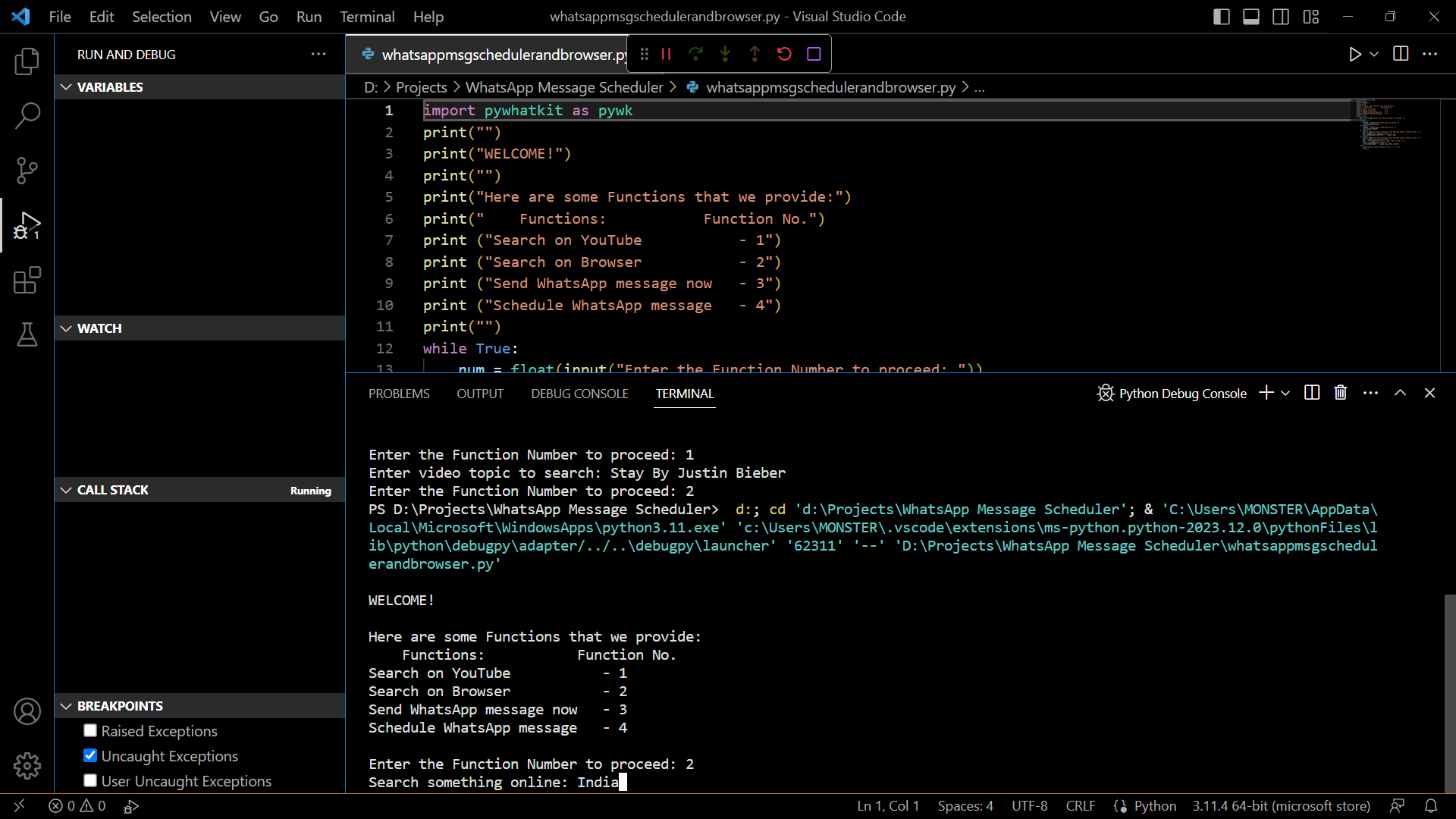Step over in the debug toolbar
This screenshot has width=1456, height=819.
[x=695, y=54]
